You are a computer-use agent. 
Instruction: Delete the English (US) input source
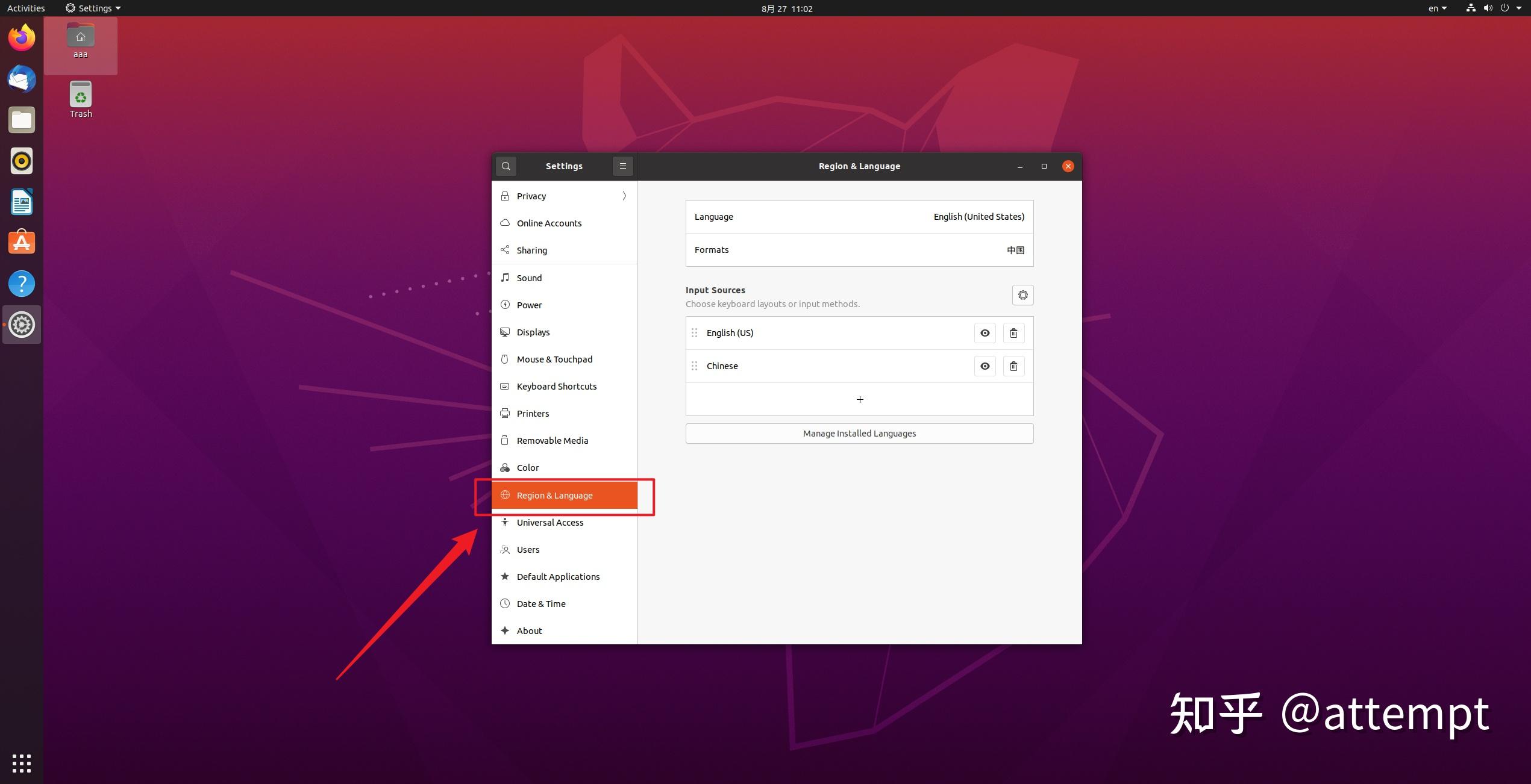(1013, 333)
